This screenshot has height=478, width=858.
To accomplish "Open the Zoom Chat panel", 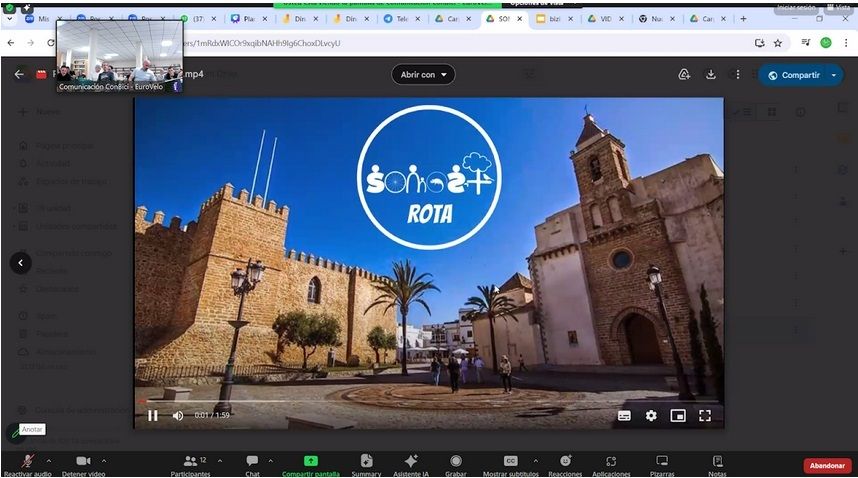I will 252,463.
